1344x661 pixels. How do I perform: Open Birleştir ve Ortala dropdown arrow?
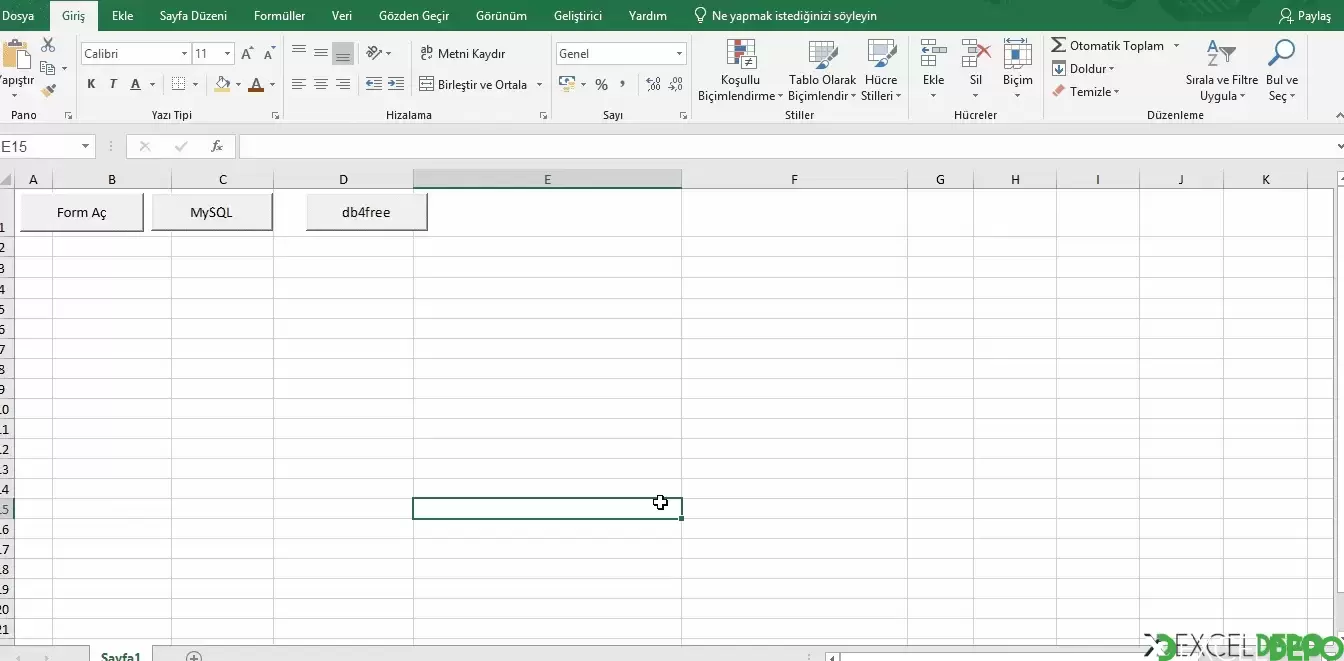tap(539, 85)
